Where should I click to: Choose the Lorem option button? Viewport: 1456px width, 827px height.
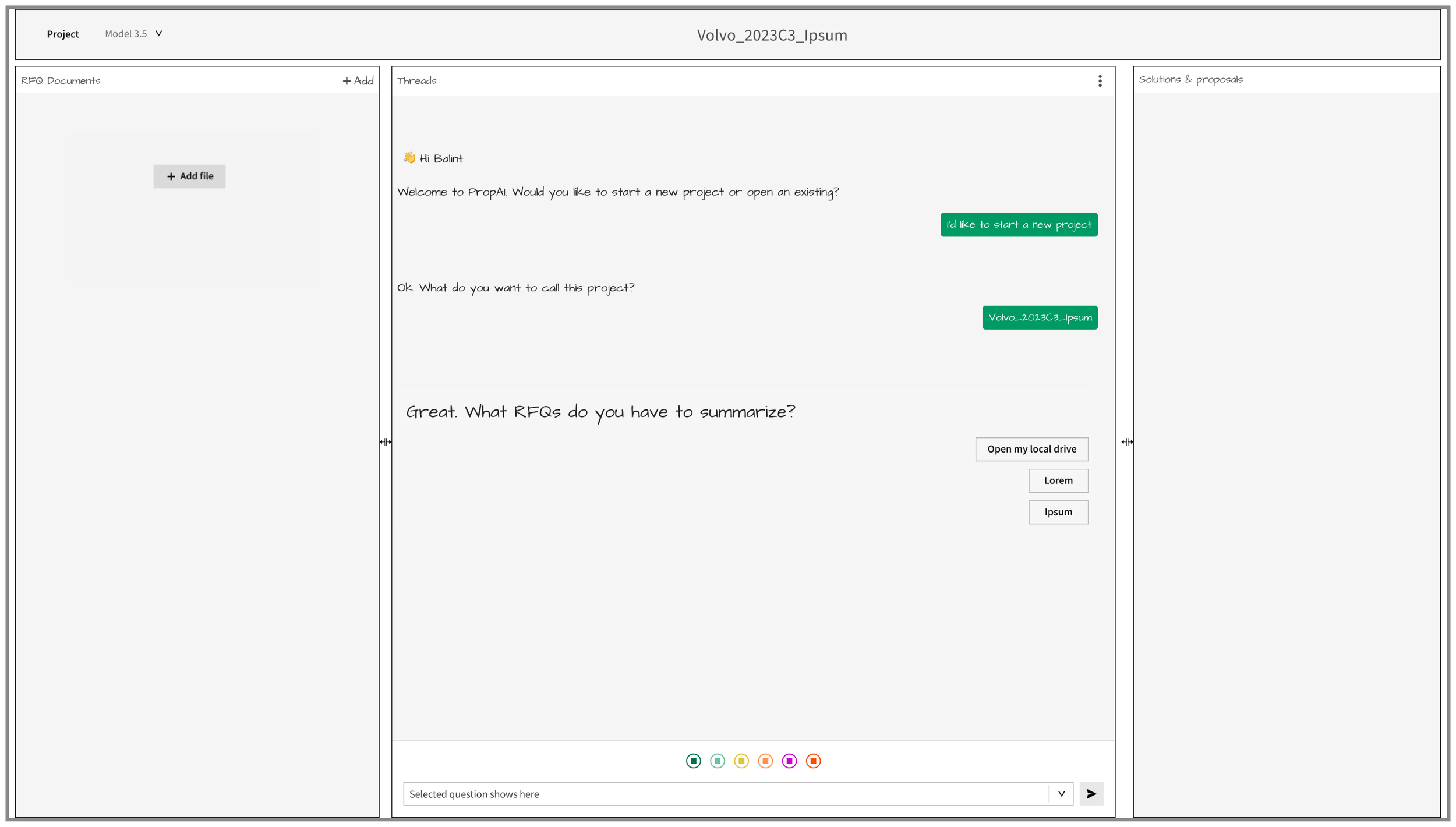pos(1058,480)
